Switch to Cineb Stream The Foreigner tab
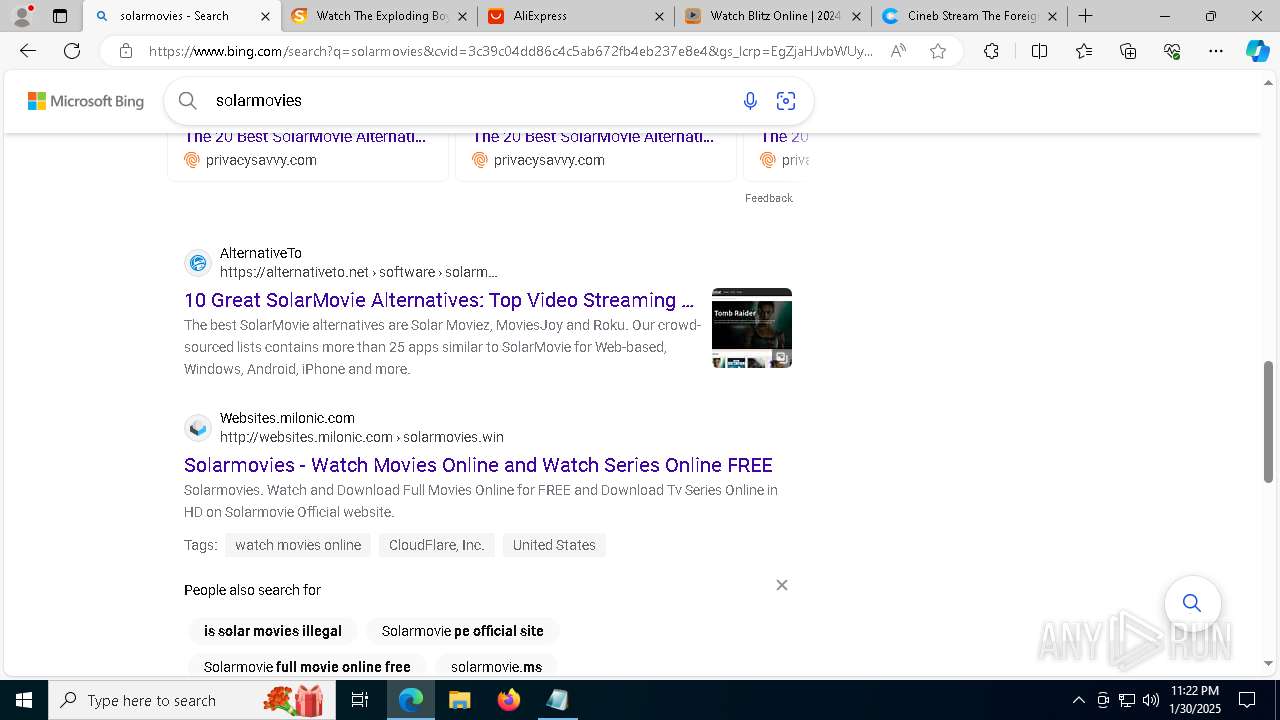1280x720 pixels. pos(972,16)
